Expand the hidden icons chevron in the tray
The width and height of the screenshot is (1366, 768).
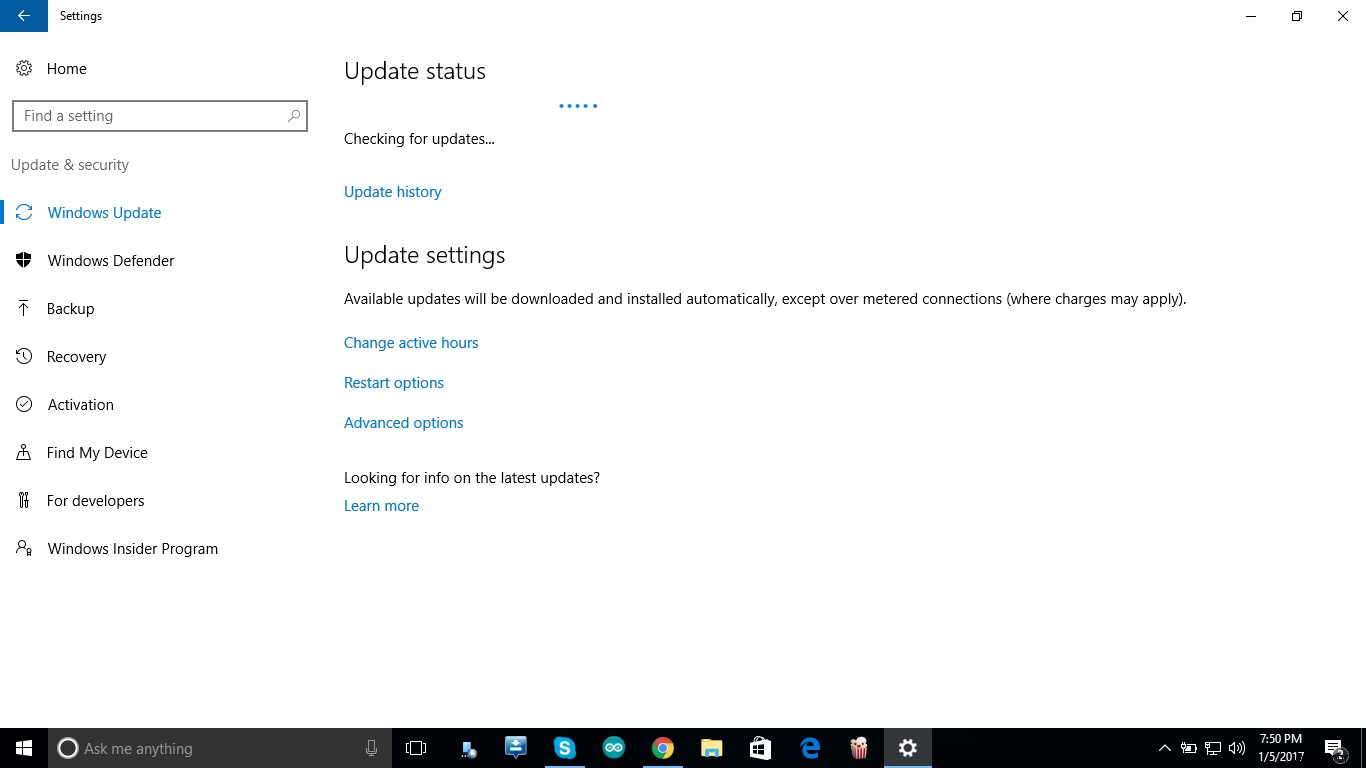[x=1164, y=748]
